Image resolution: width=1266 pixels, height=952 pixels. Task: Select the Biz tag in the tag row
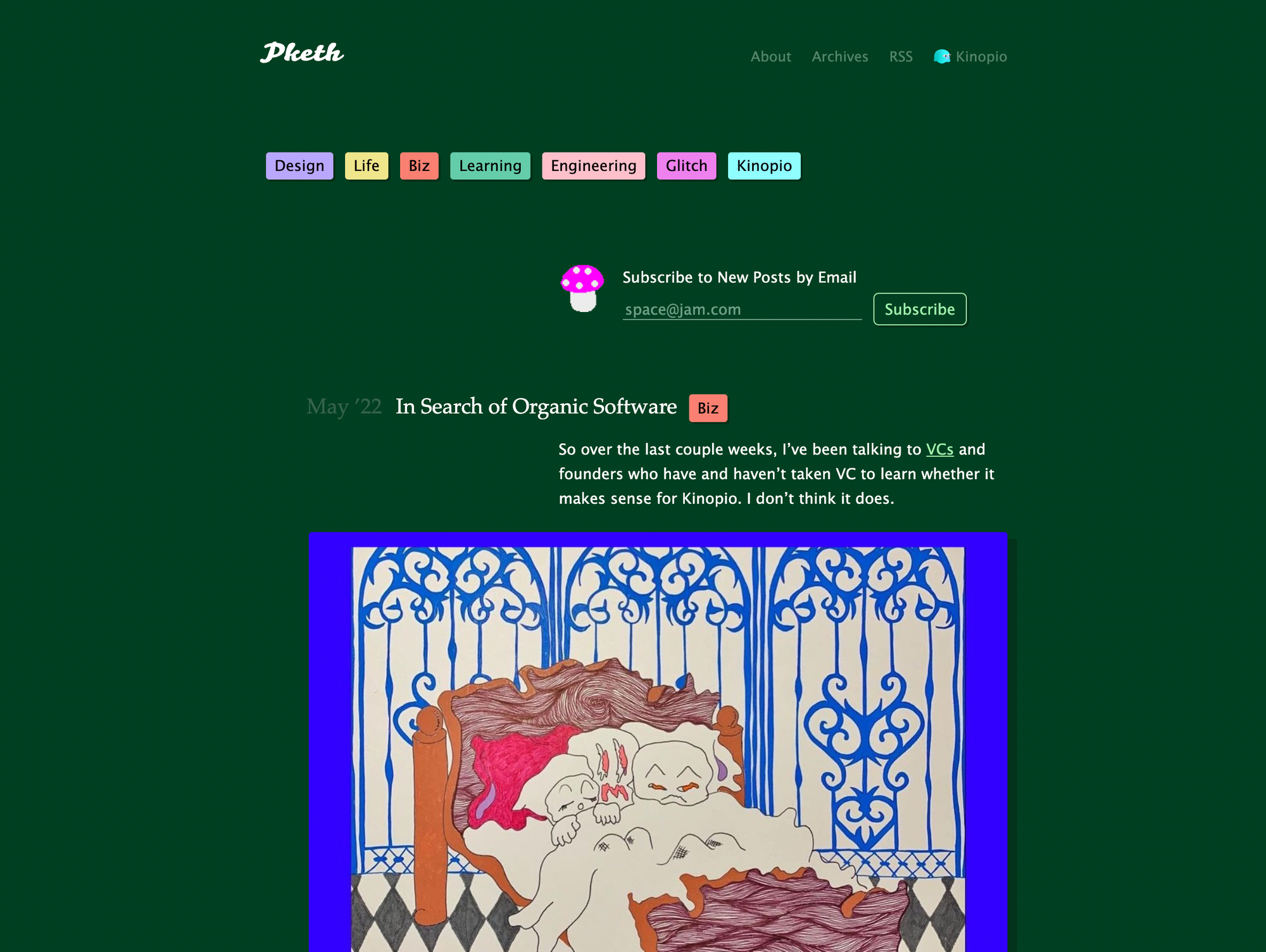pos(419,166)
